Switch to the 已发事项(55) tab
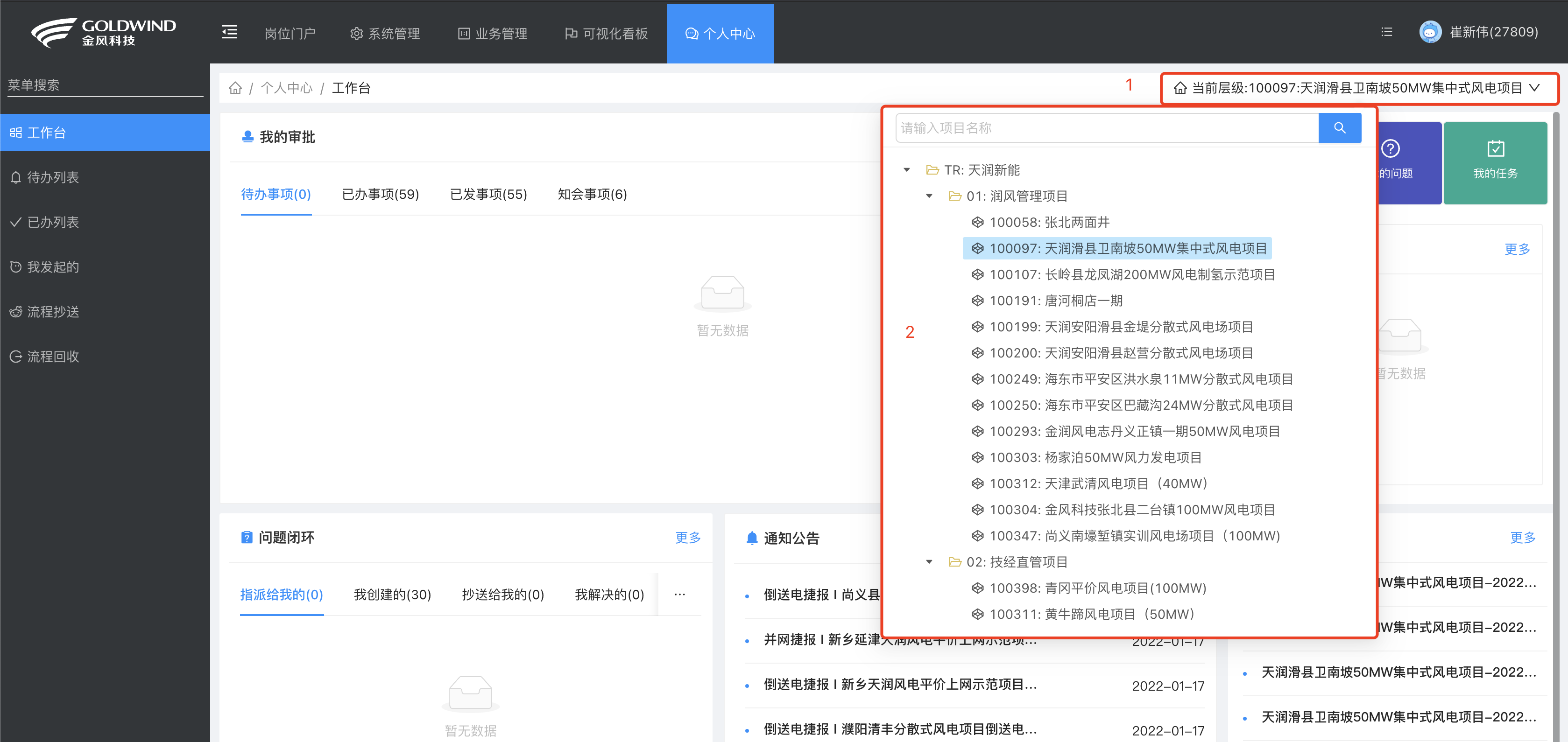Viewport: 1568px width, 742px height. point(488,194)
